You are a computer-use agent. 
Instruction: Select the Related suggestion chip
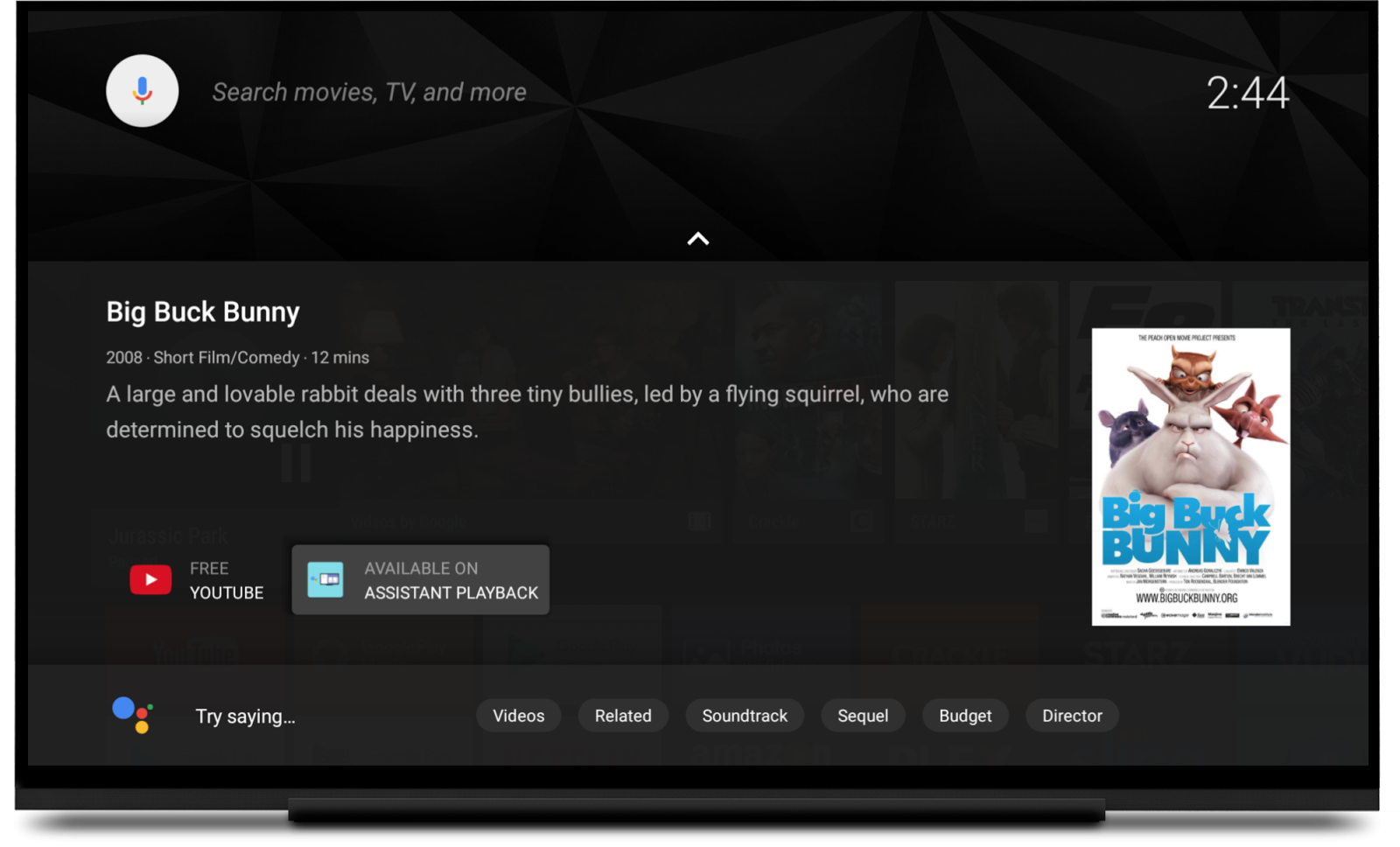[622, 715]
